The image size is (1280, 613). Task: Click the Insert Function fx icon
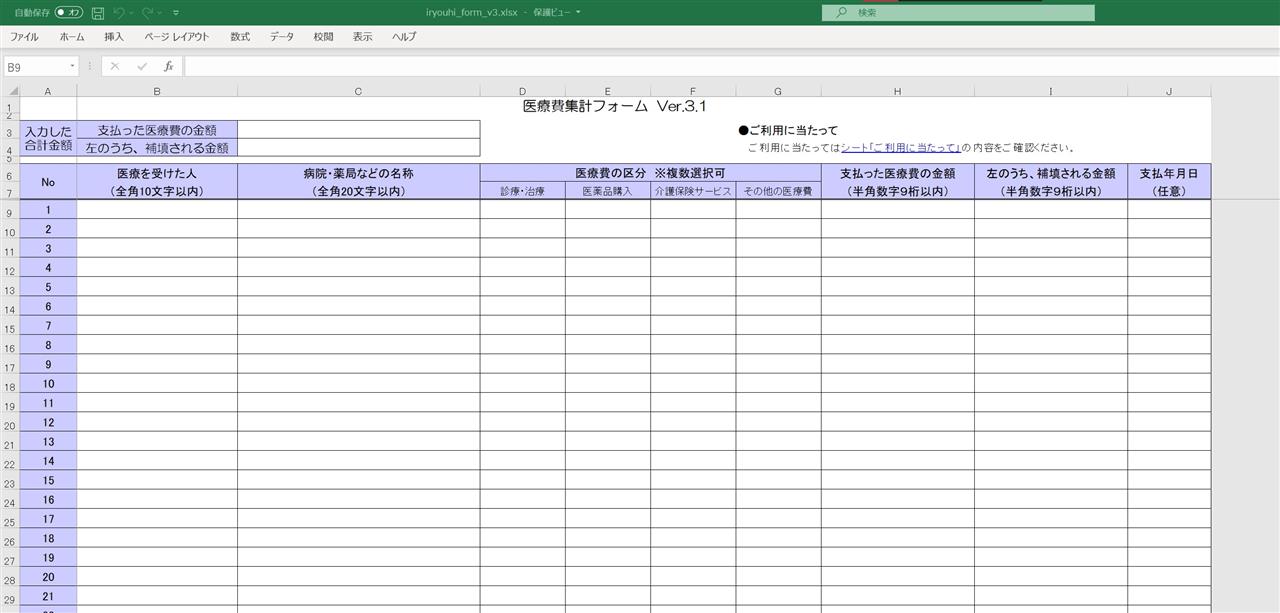point(168,66)
